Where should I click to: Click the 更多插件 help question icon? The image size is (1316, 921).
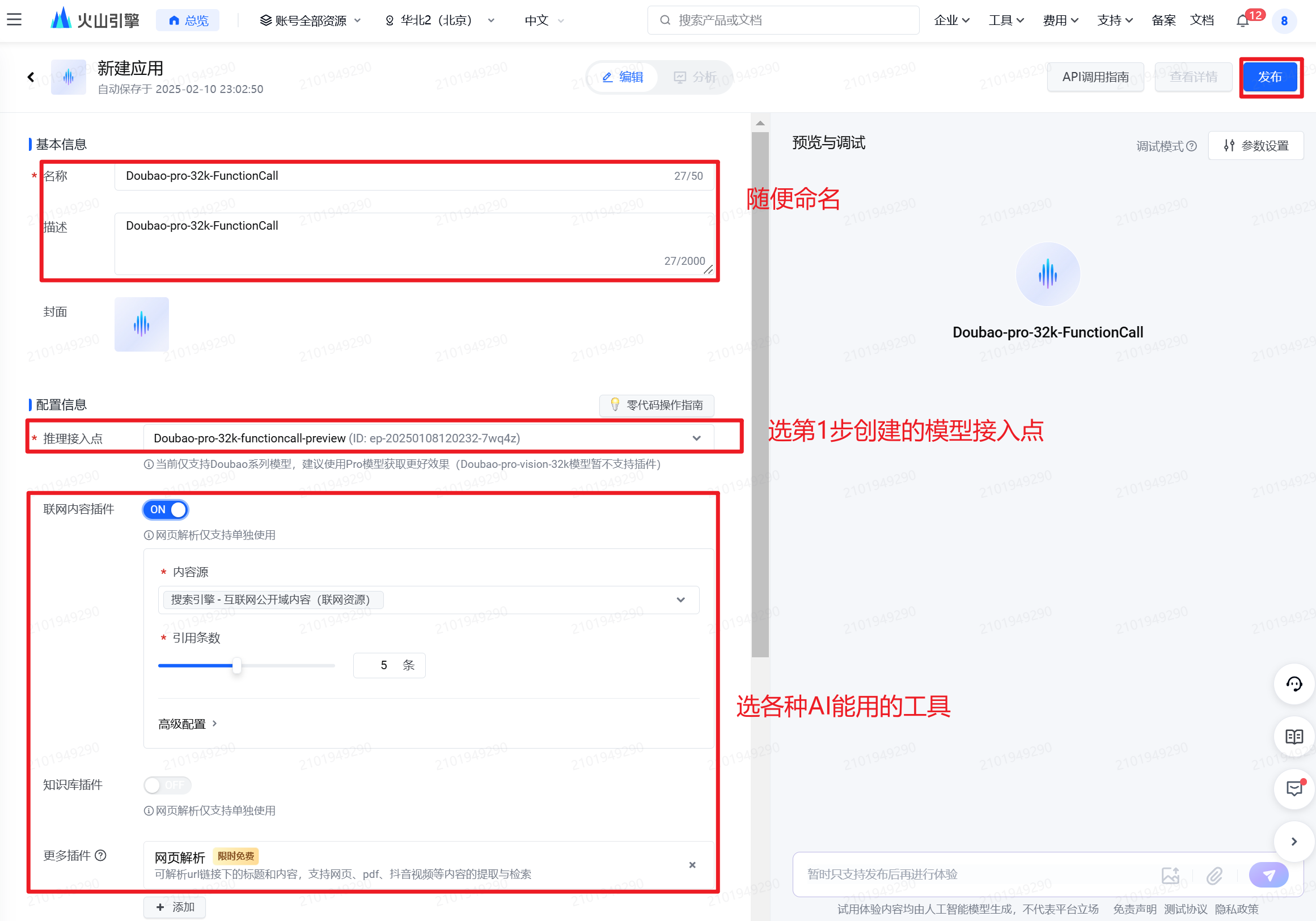101,855
